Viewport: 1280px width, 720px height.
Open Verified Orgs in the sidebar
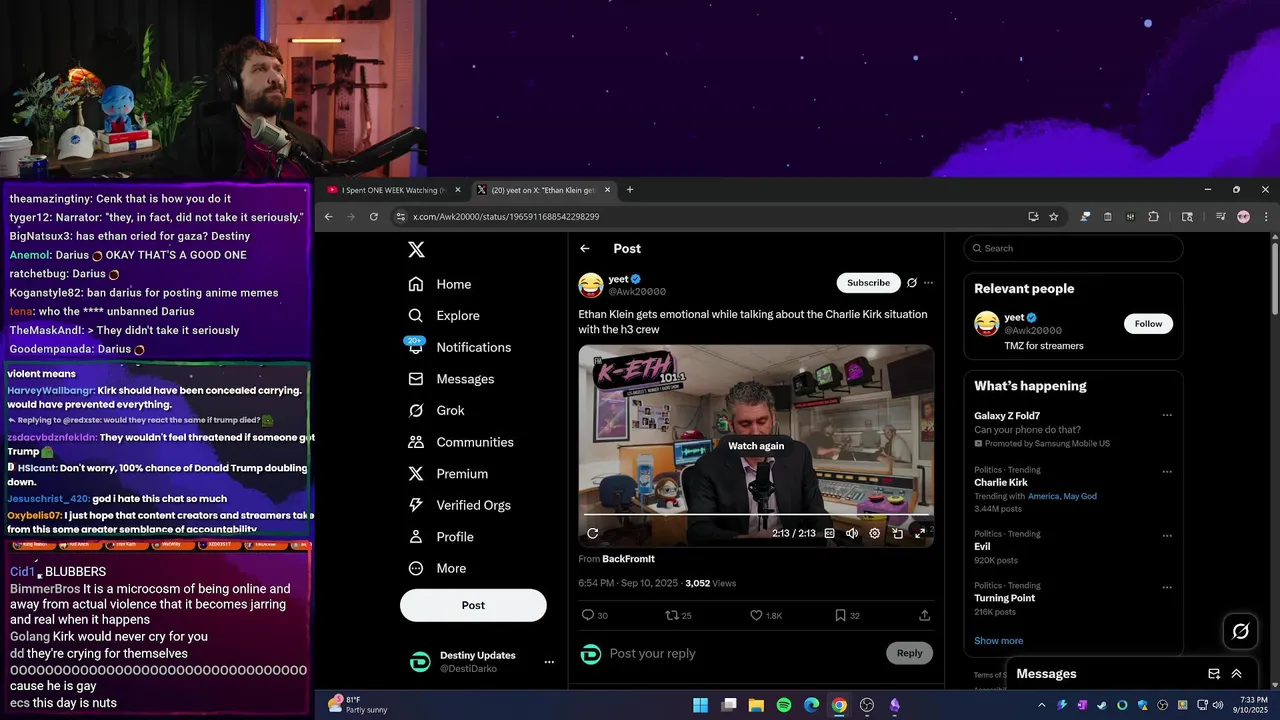460,505
